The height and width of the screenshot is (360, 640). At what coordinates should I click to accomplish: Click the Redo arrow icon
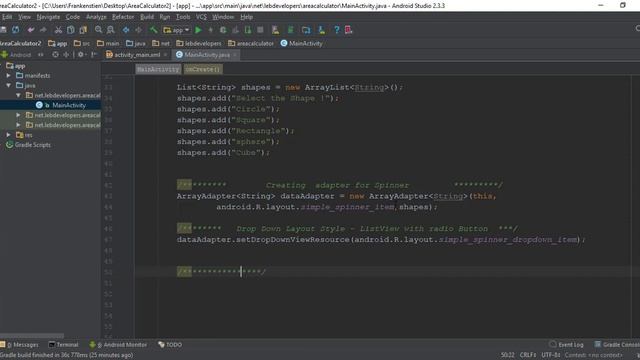point(43,30)
